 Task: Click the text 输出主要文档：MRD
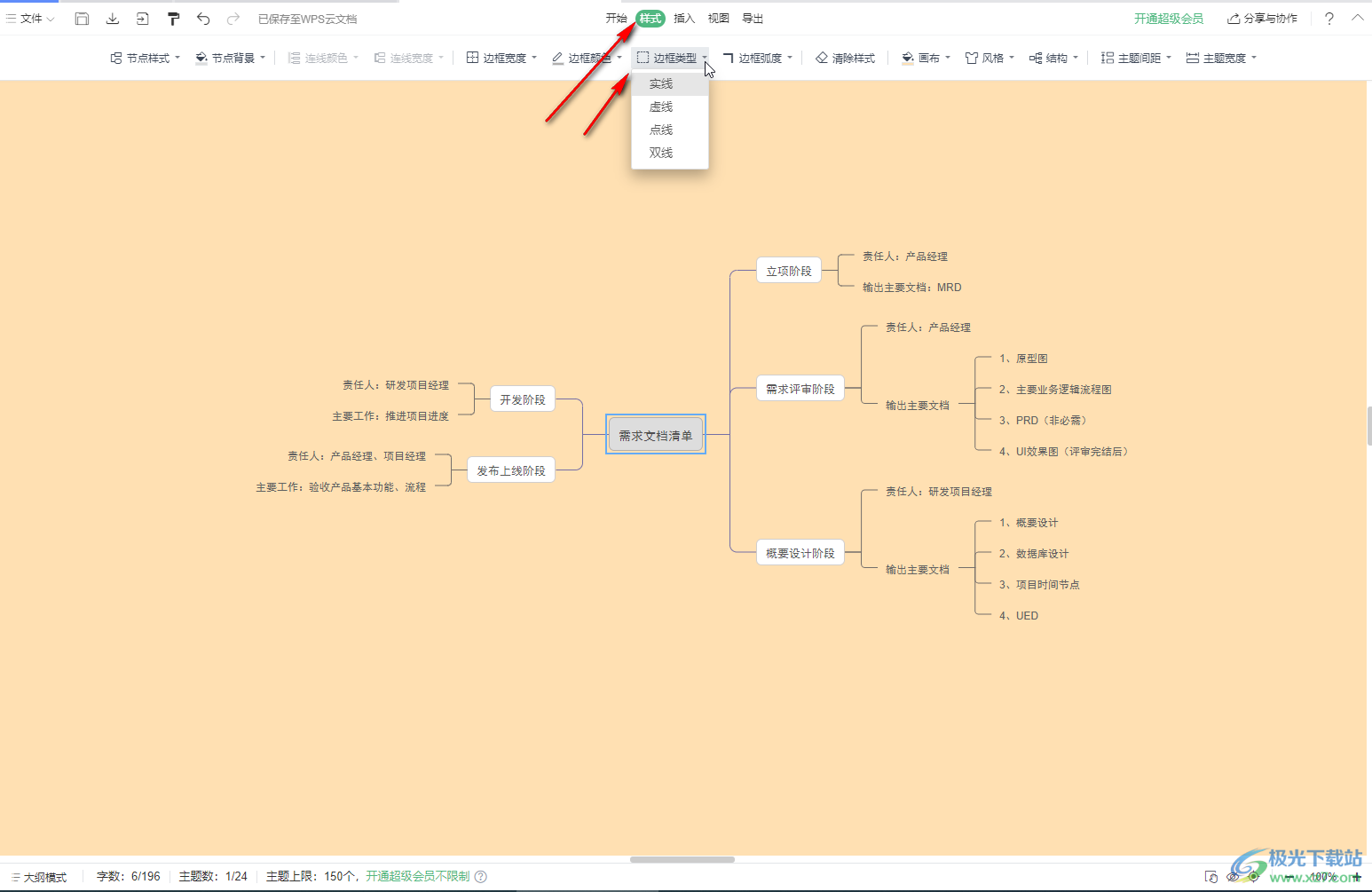(912, 288)
